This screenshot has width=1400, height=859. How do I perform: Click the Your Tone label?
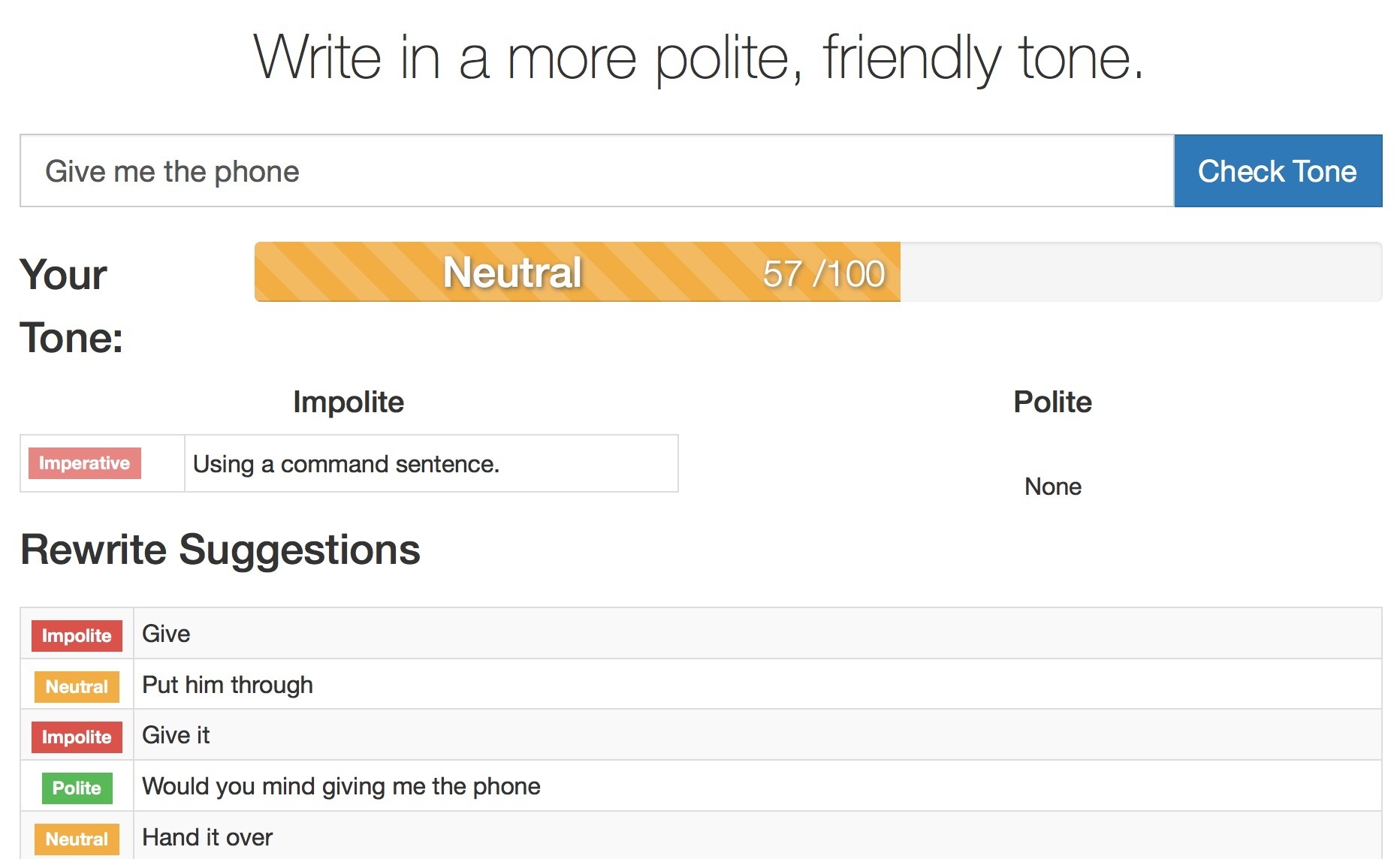(x=70, y=305)
